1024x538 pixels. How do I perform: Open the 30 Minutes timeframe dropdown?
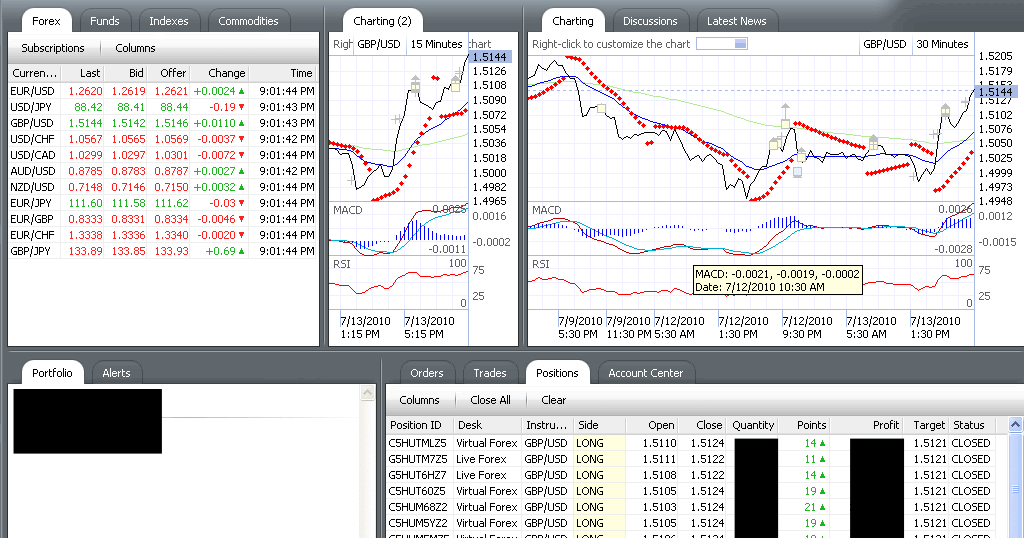coord(942,44)
